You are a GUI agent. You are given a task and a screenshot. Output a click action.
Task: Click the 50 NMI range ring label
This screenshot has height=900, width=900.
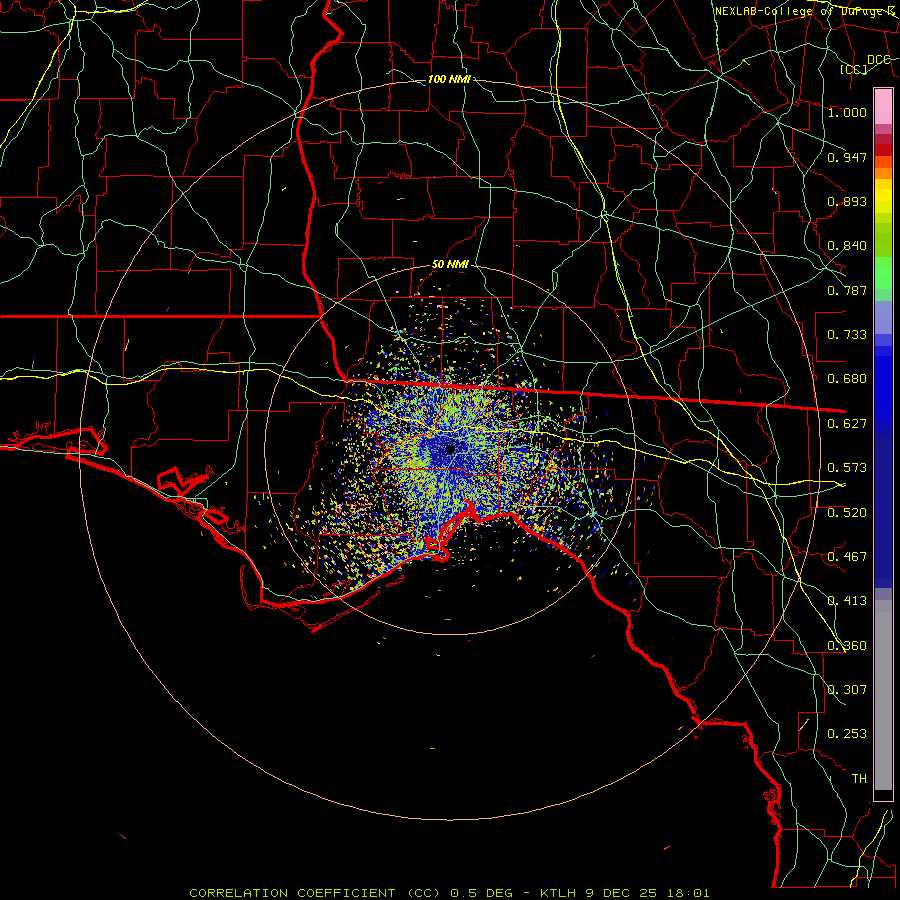450,265
